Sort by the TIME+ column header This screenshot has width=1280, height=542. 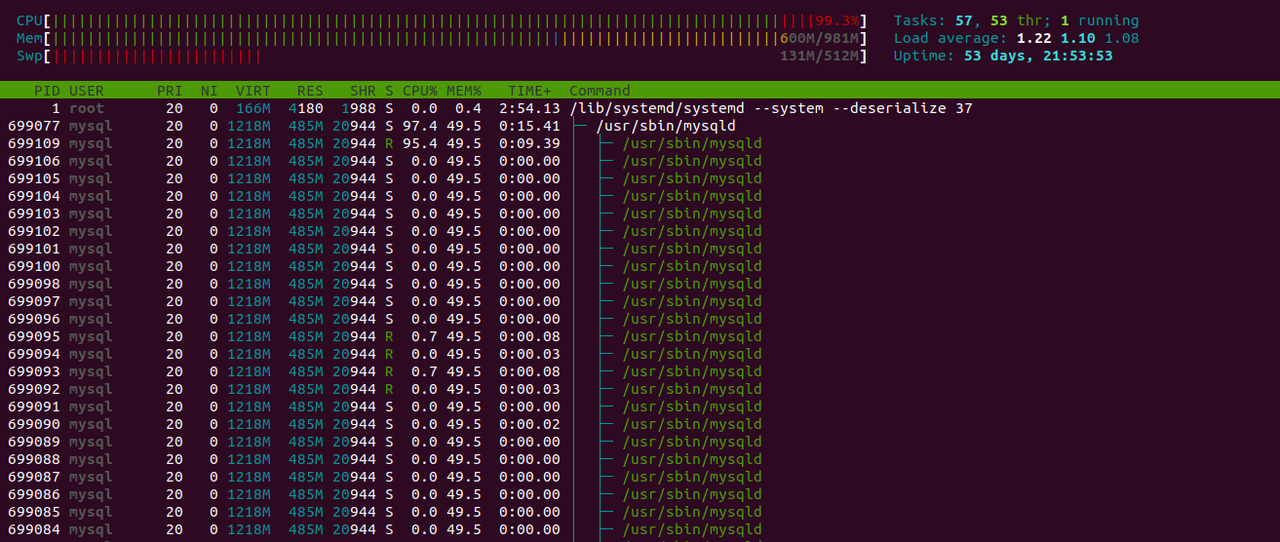(530, 90)
